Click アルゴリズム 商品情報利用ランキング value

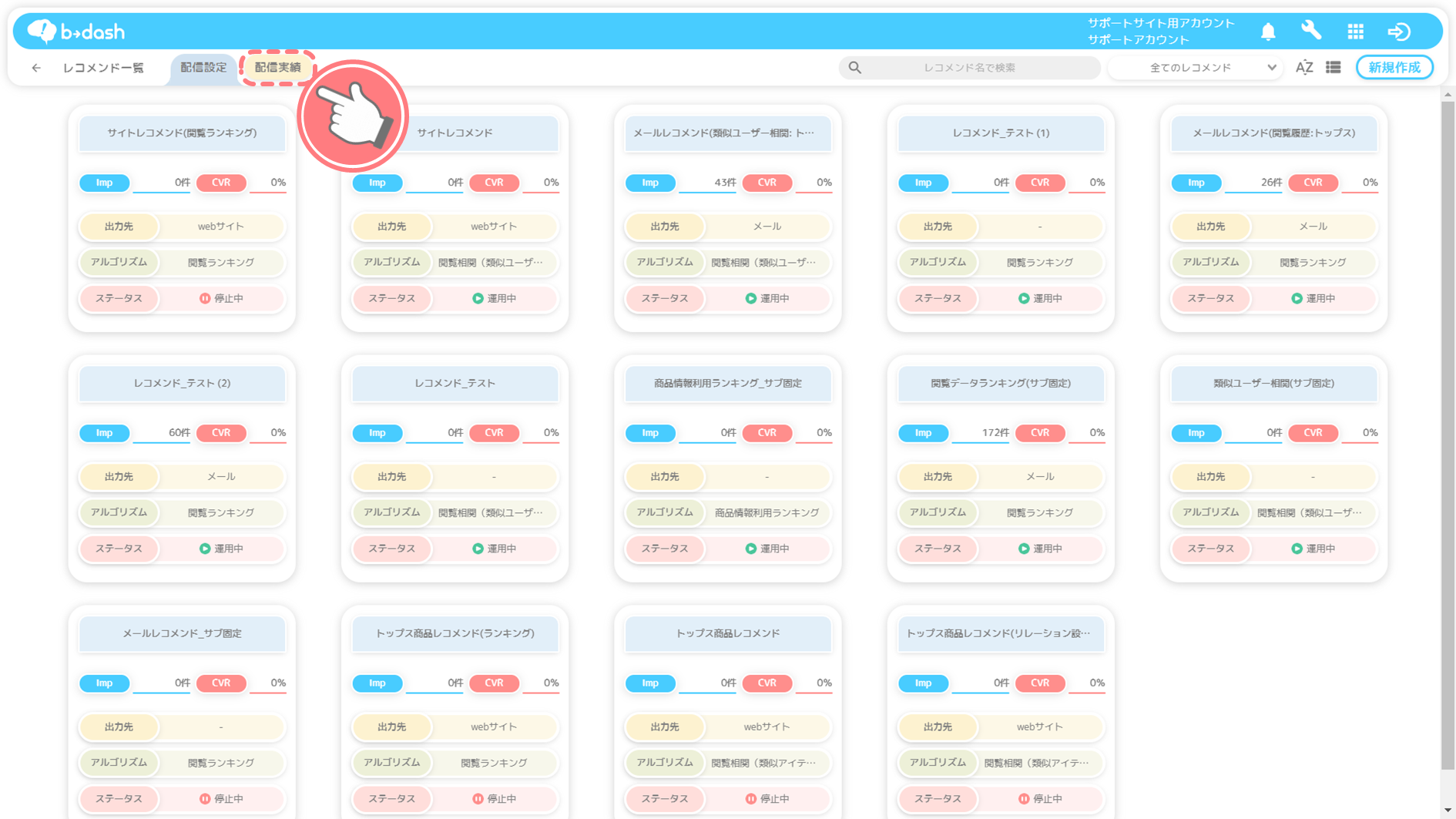pos(767,513)
